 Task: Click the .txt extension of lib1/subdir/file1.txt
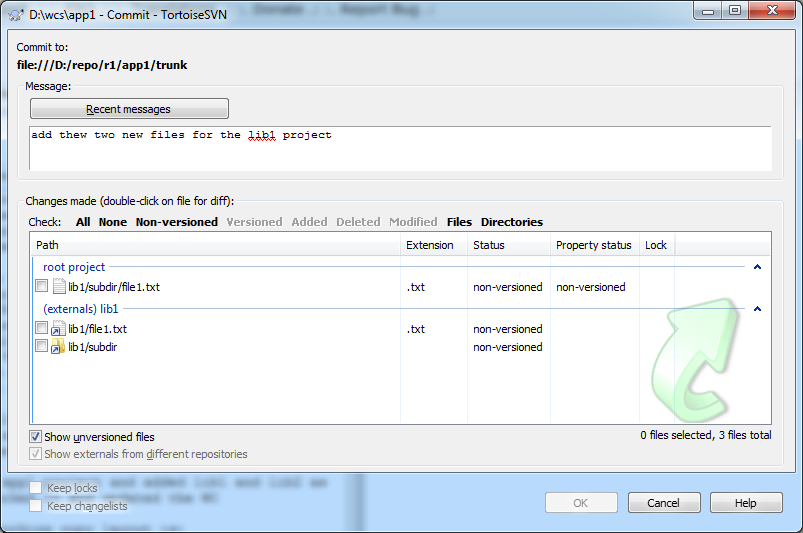416,287
